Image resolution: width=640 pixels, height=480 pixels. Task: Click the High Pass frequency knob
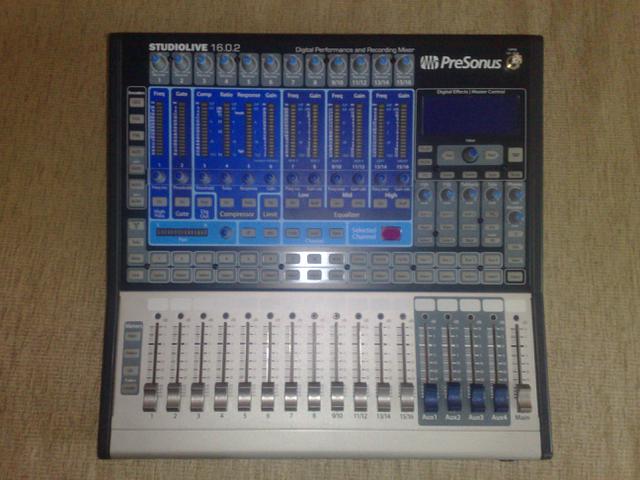point(158,178)
